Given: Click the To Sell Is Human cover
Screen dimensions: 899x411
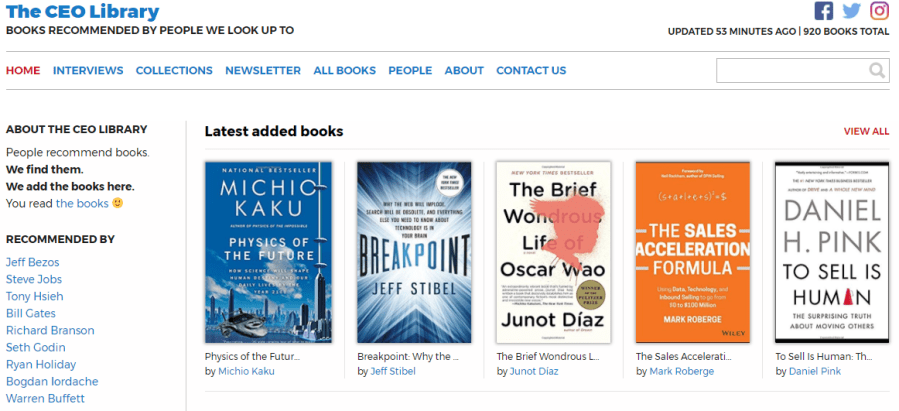Looking at the screenshot, I should click(x=832, y=252).
